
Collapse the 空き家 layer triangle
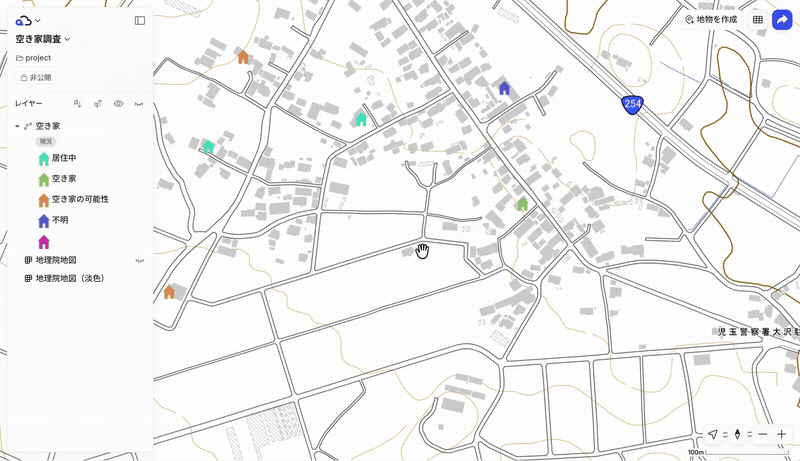[x=17, y=126]
